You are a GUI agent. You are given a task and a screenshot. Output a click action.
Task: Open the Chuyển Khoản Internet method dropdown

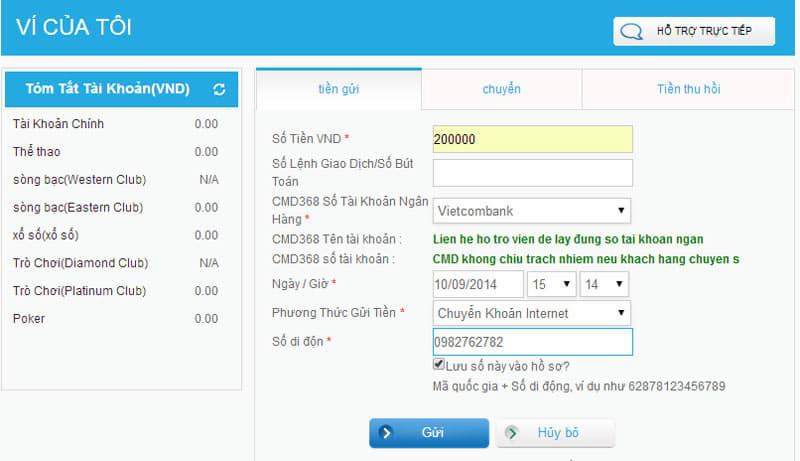(532, 313)
